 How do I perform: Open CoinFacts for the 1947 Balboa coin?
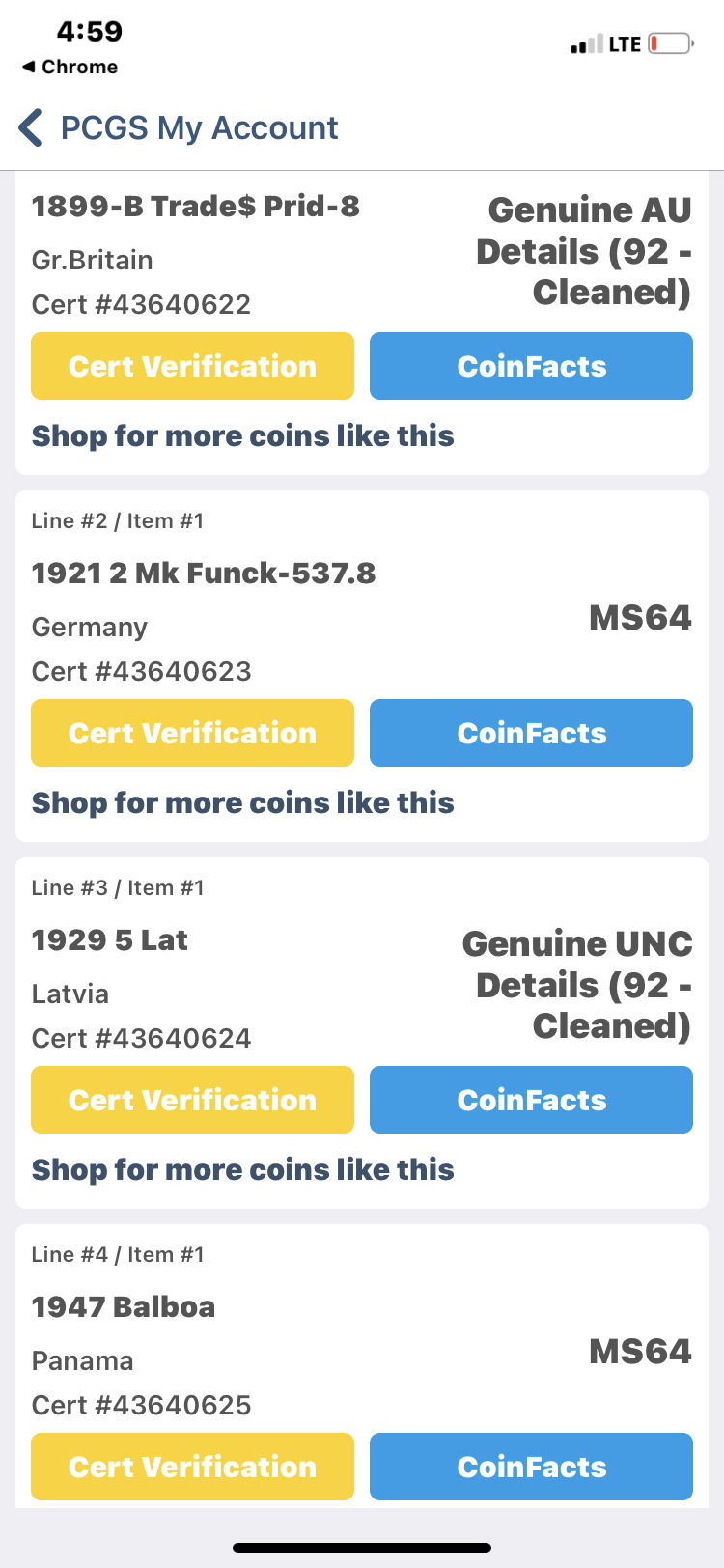531,1467
